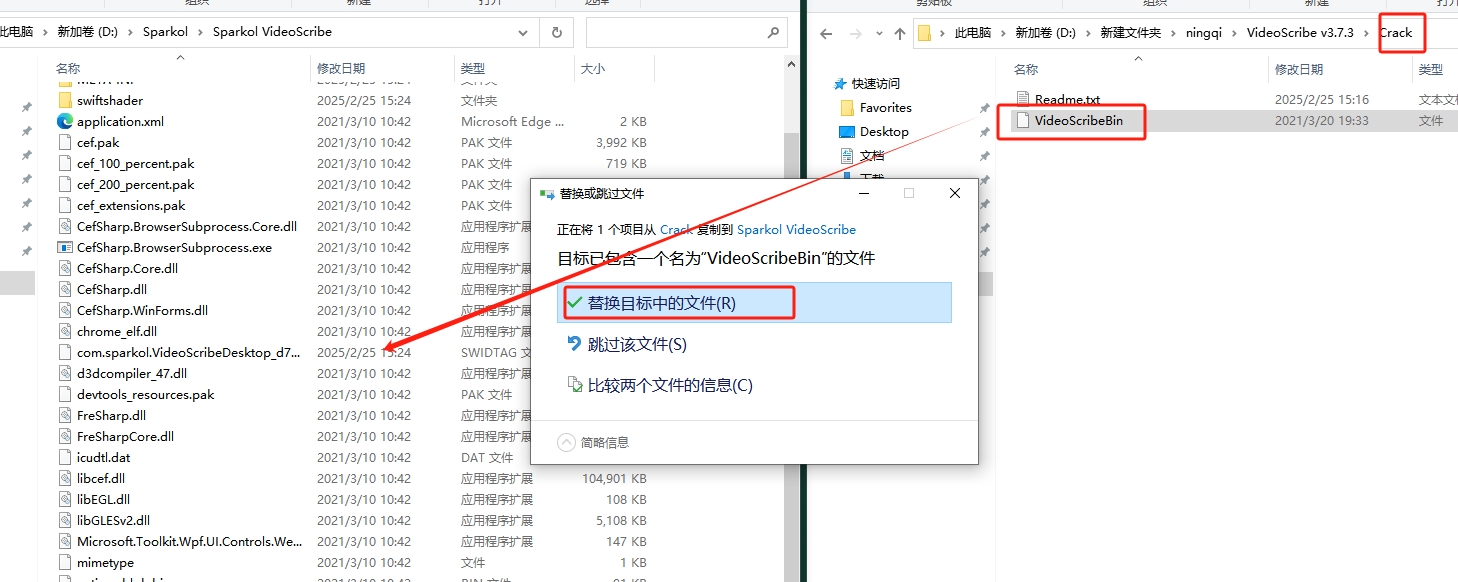Click the Edge icon beside application.xml
Image resolution: width=1458 pixels, height=582 pixels.
tap(65, 121)
